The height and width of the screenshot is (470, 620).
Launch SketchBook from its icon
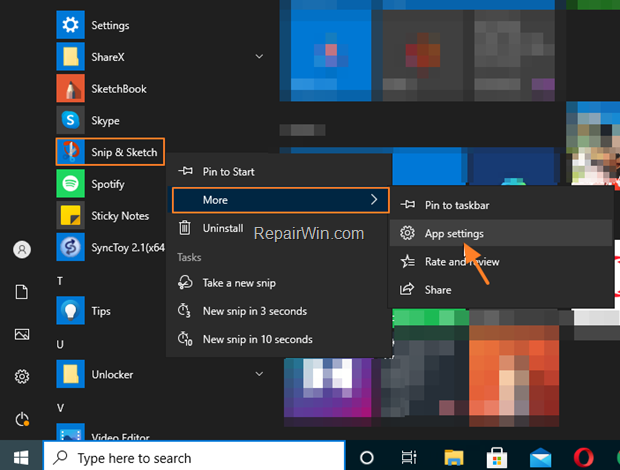point(70,89)
